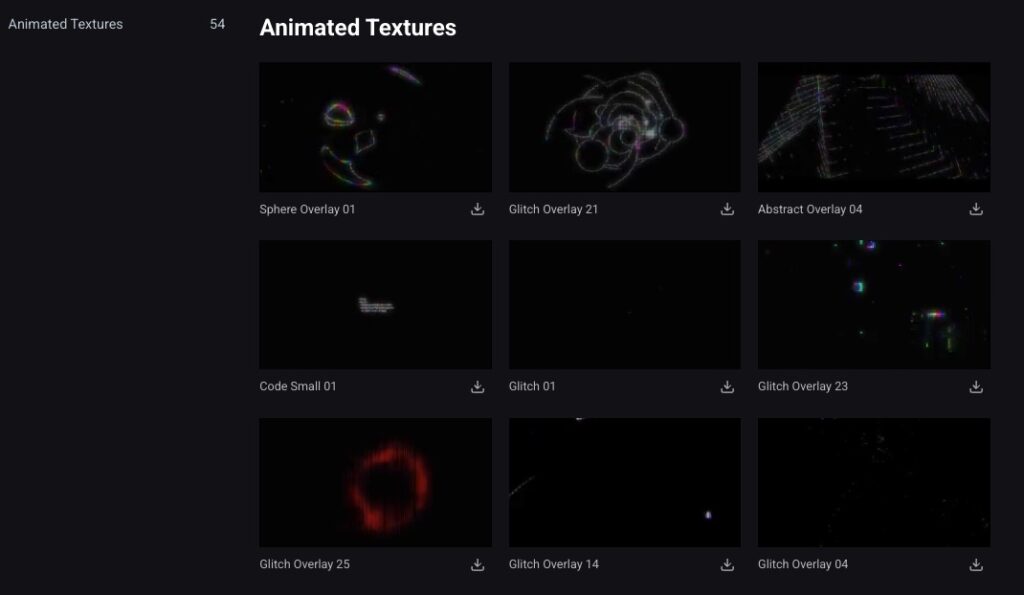The height and width of the screenshot is (595, 1024).
Task: Select the Glitch Overlay 14 thumbnail
Action: point(624,482)
